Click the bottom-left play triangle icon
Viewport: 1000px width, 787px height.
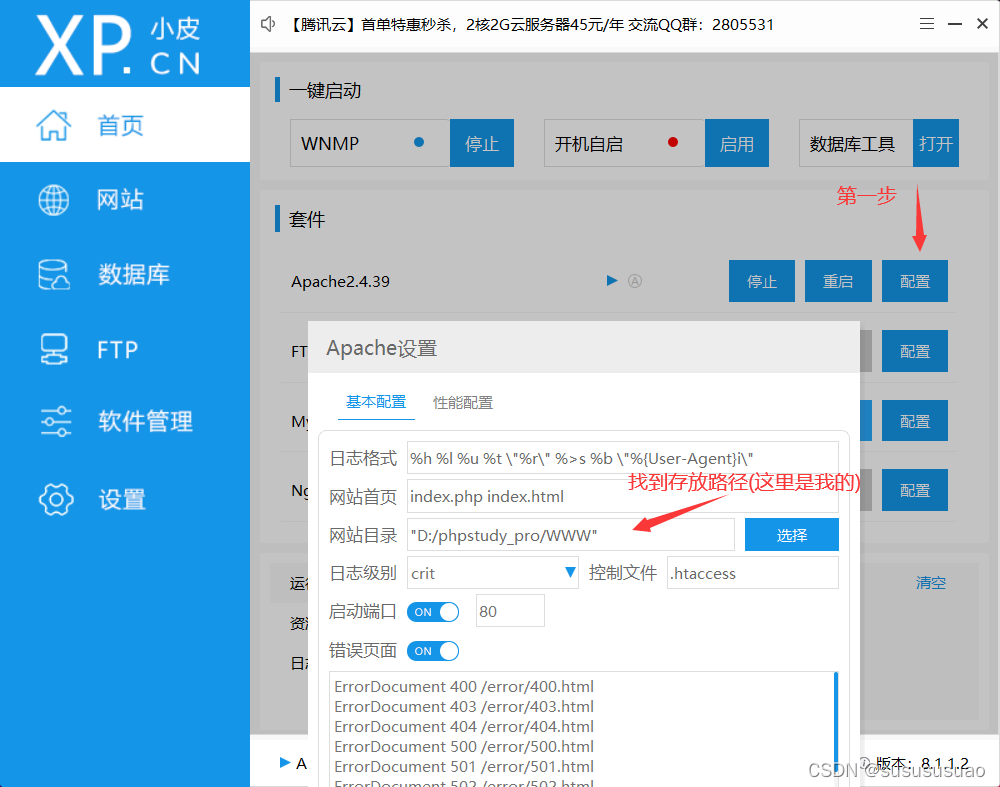[x=285, y=762]
